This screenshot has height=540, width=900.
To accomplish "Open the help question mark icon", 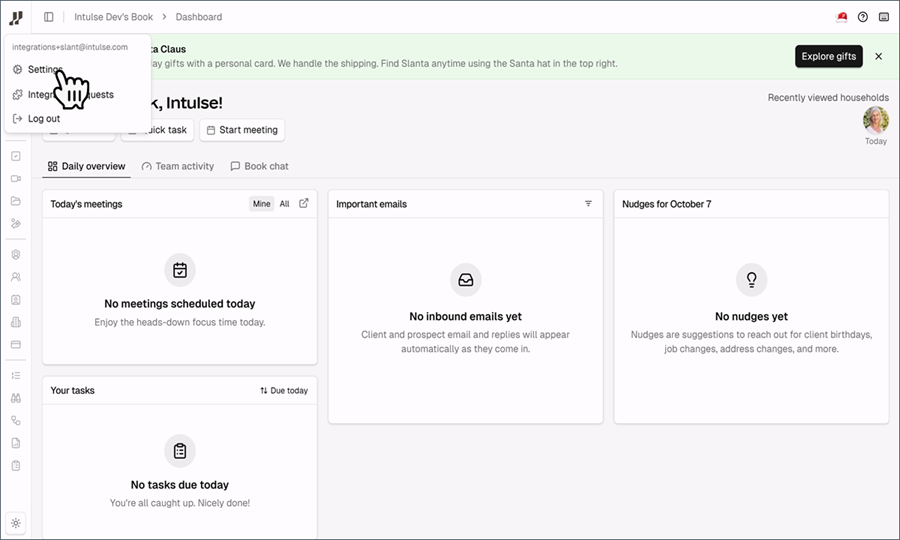I will click(863, 17).
